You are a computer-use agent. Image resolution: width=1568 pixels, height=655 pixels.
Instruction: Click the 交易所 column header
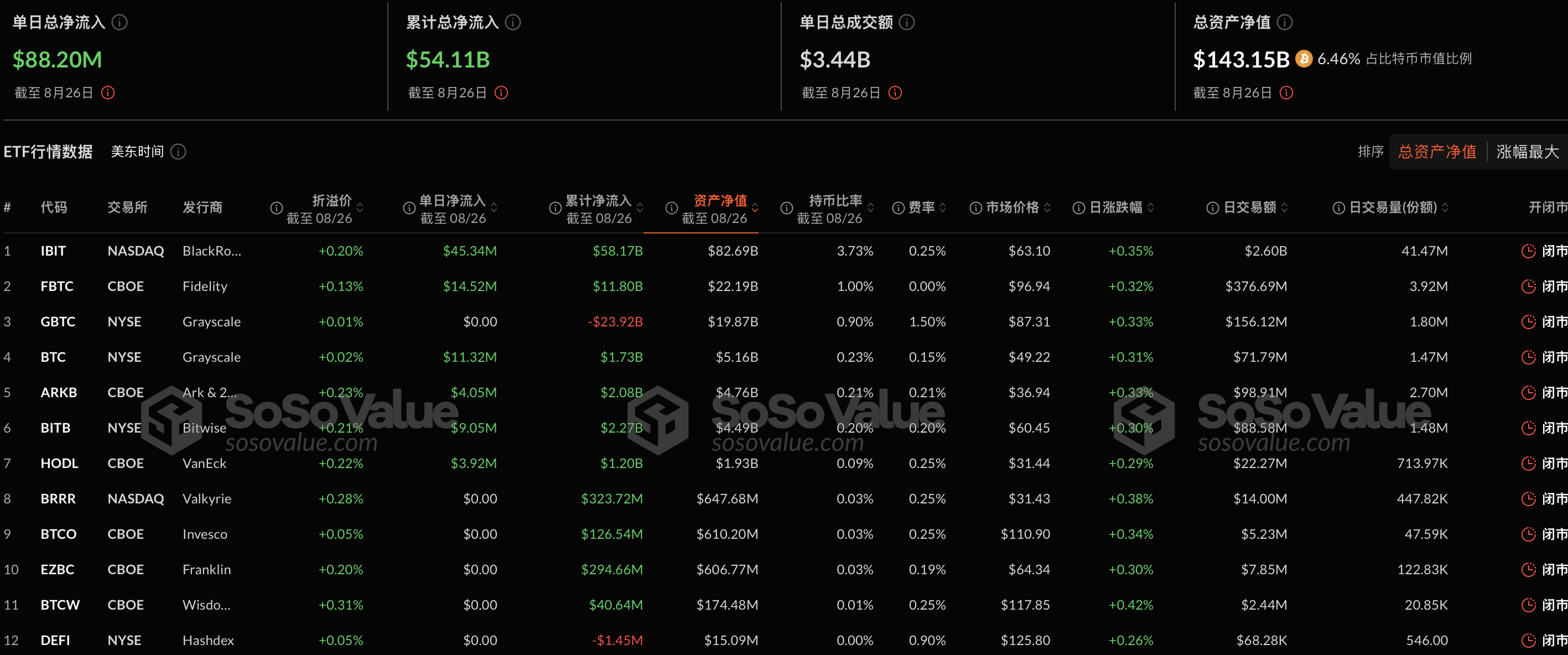point(127,207)
